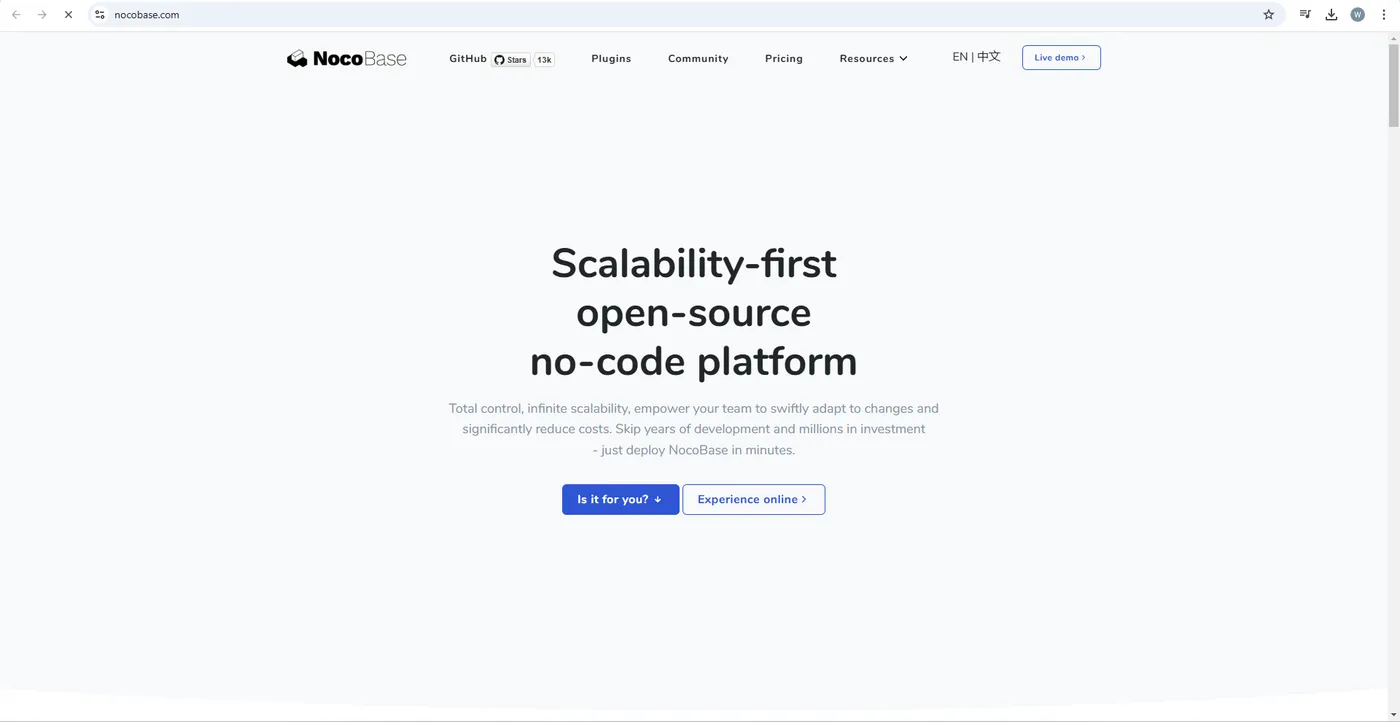Open the browser Downloads icon
The image size is (1400, 722).
pyautogui.click(x=1331, y=14)
